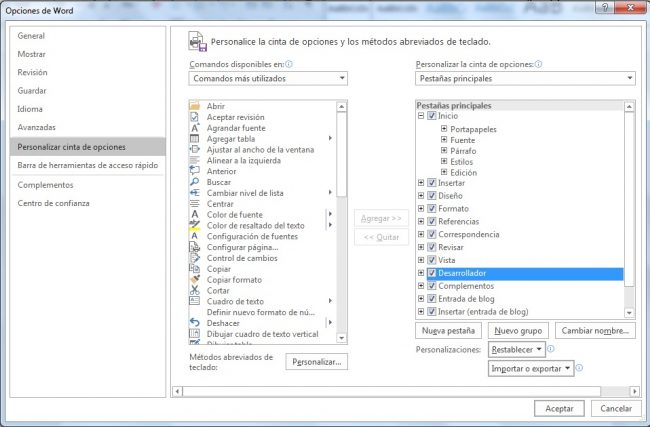Expand the Portapapeles group
The image size is (650, 427).
click(444, 129)
